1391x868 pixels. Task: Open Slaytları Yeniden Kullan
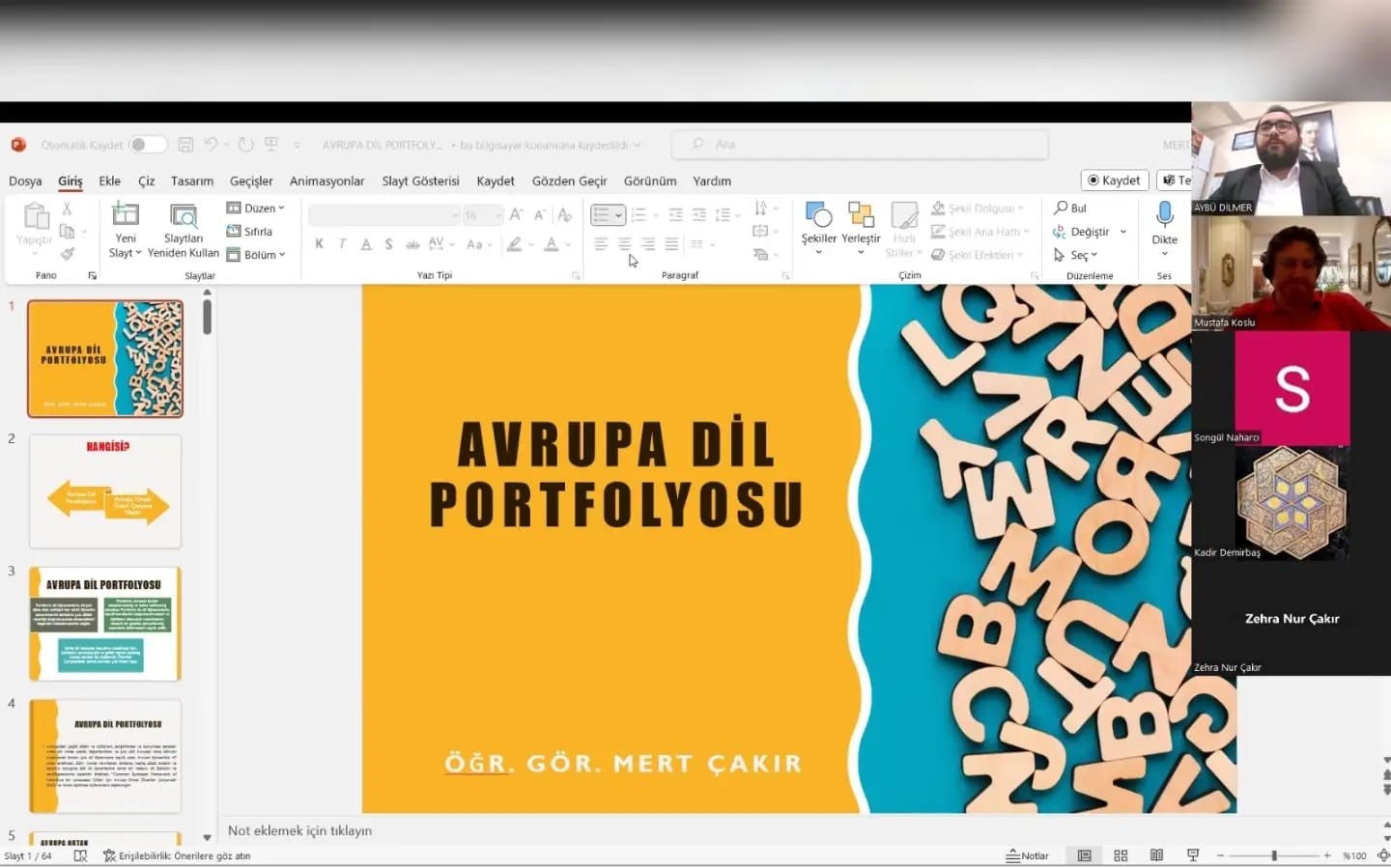(x=183, y=230)
